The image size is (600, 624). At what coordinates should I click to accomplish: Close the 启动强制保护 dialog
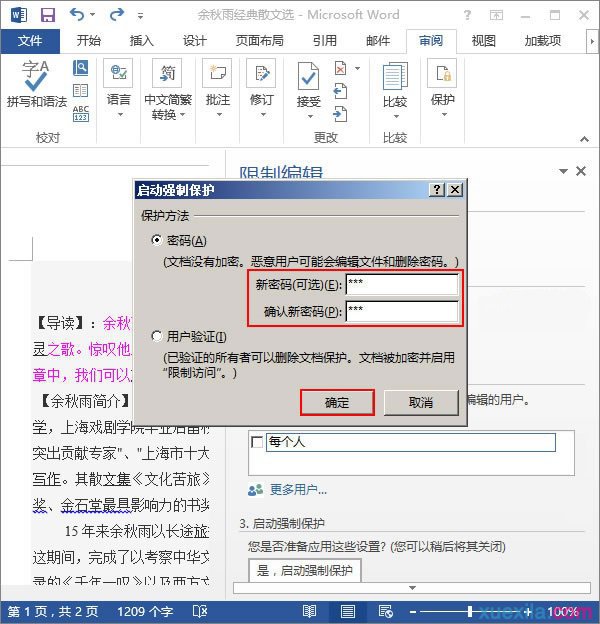454,190
